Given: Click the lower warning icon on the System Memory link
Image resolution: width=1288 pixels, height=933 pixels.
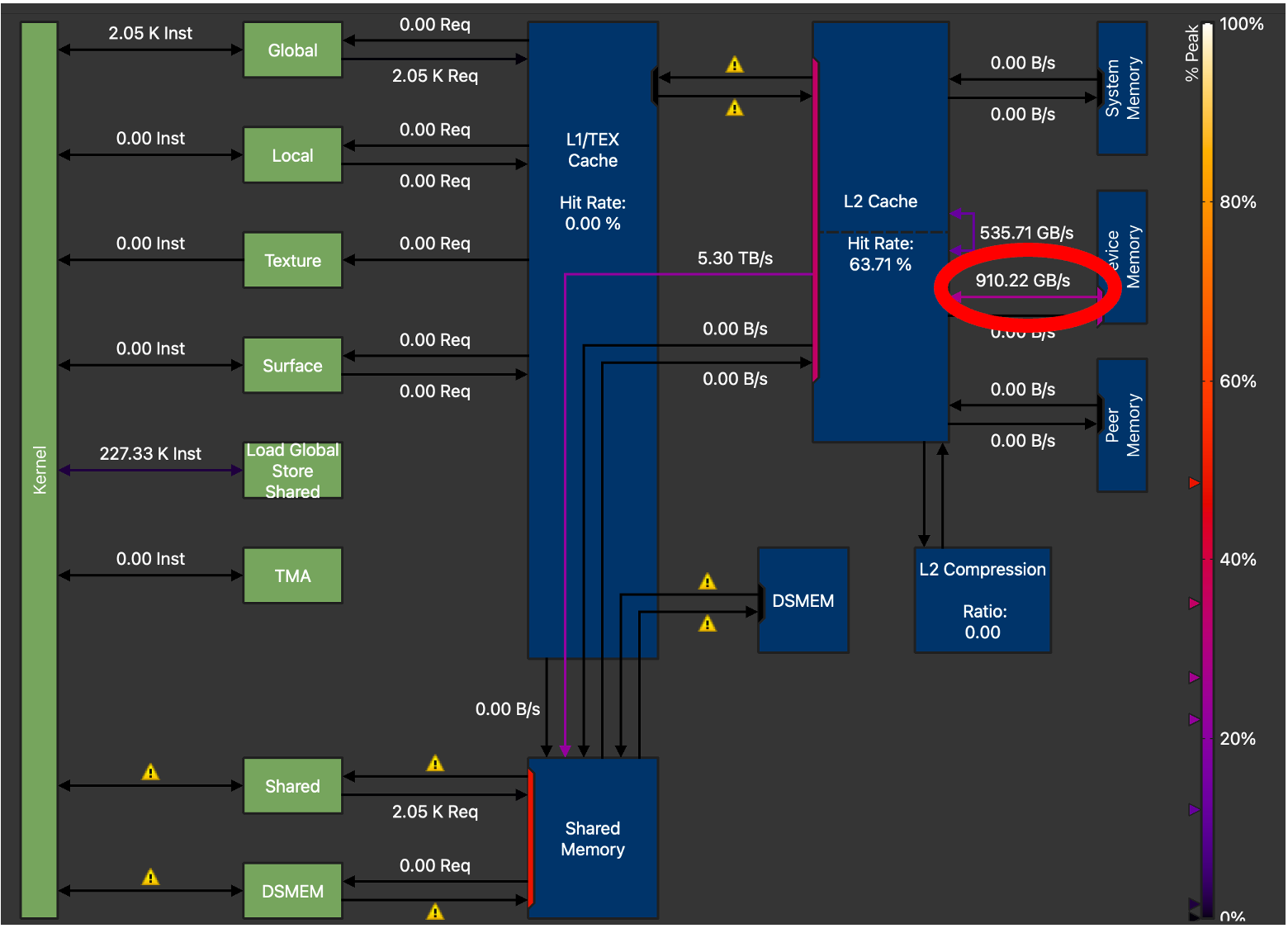Looking at the screenshot, I should pyautogui.click(x=735, y=107).
